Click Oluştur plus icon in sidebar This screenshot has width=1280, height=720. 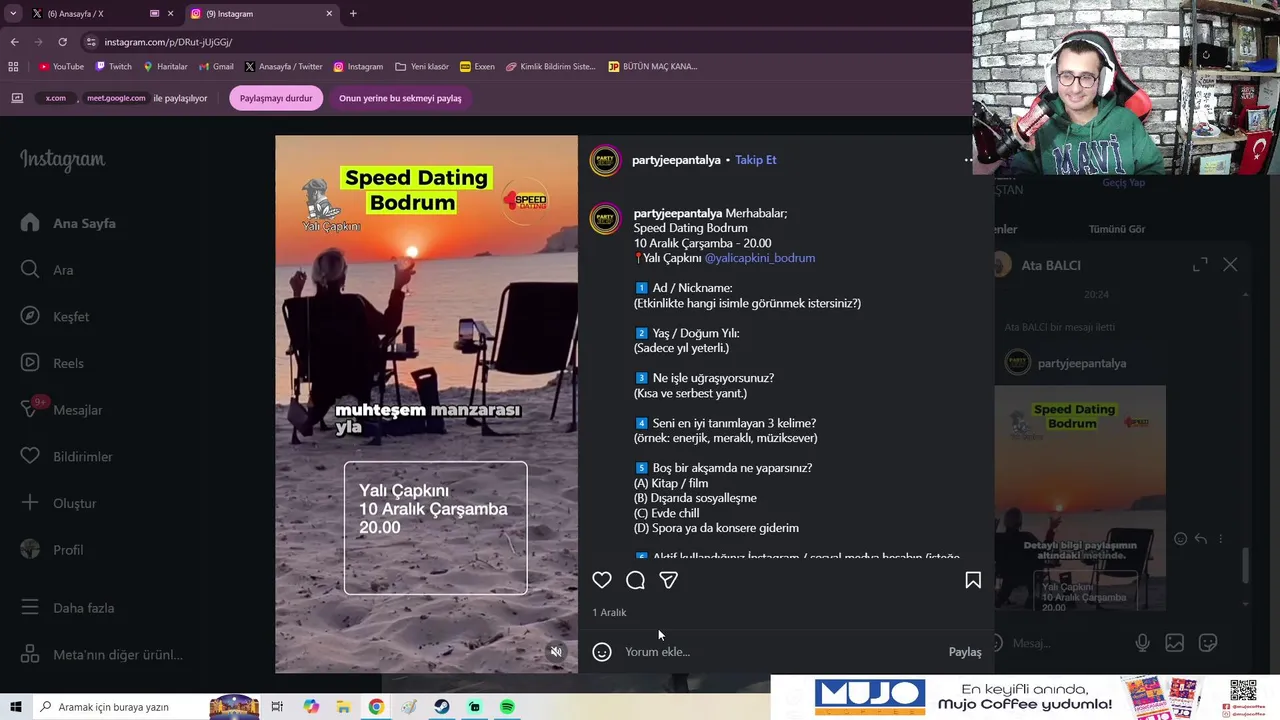30,503
